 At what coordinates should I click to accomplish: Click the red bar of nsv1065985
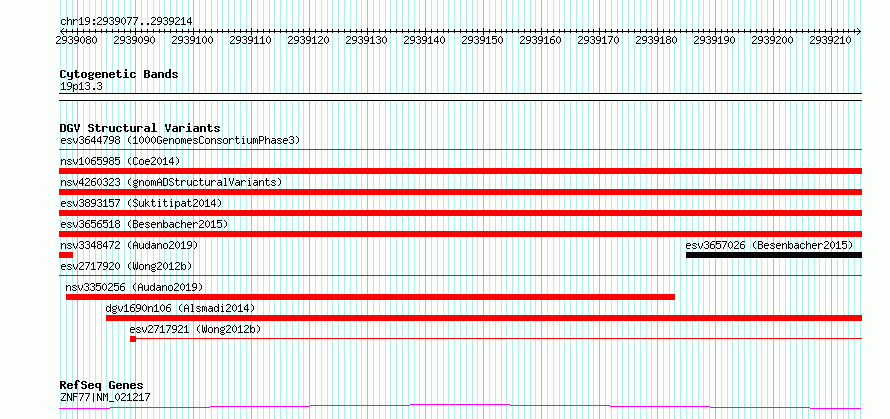(460, 171)
